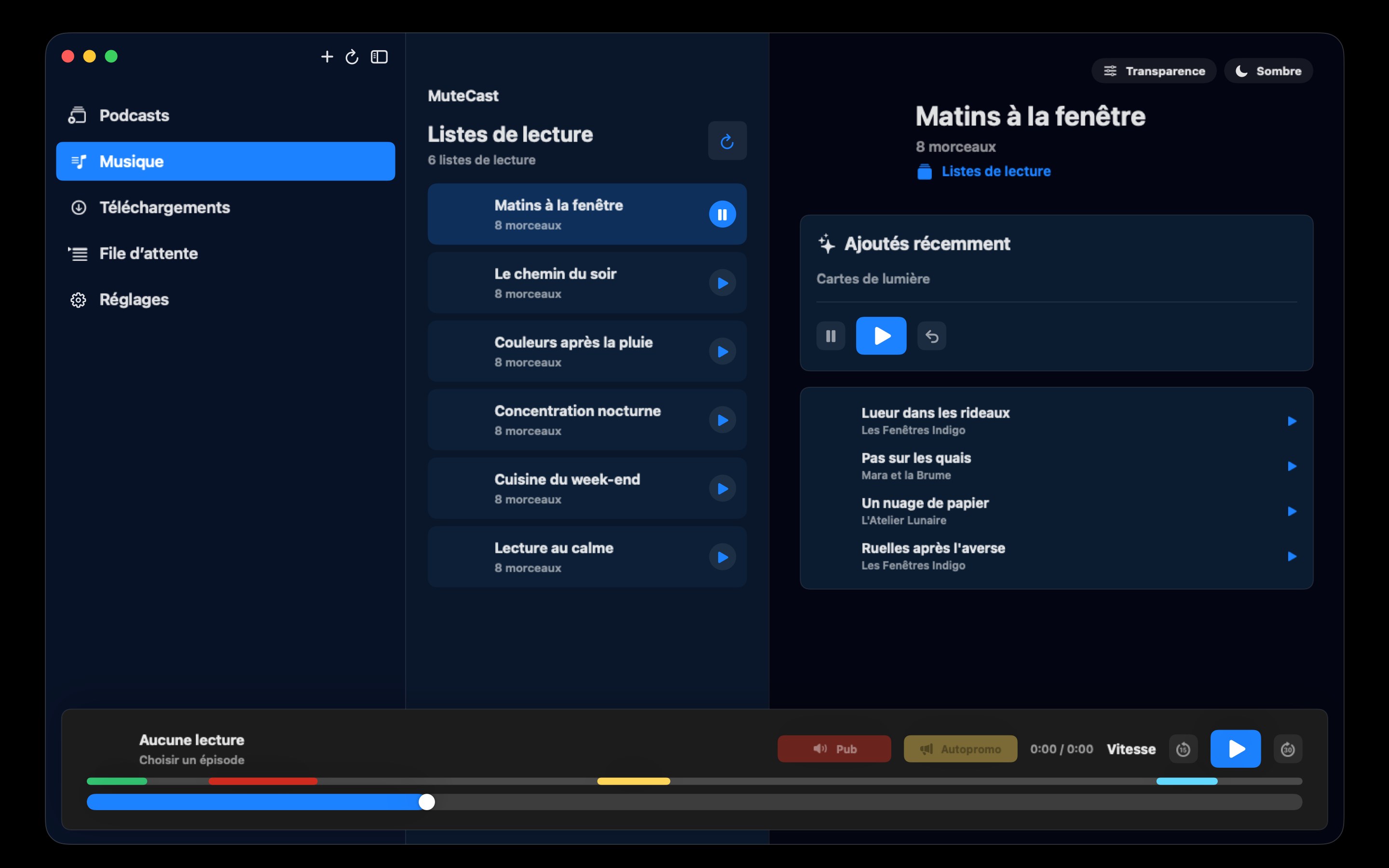Skip back 15 seconds in player bar
Screen dimensions: 1389x868
[x=1183, y=749]
